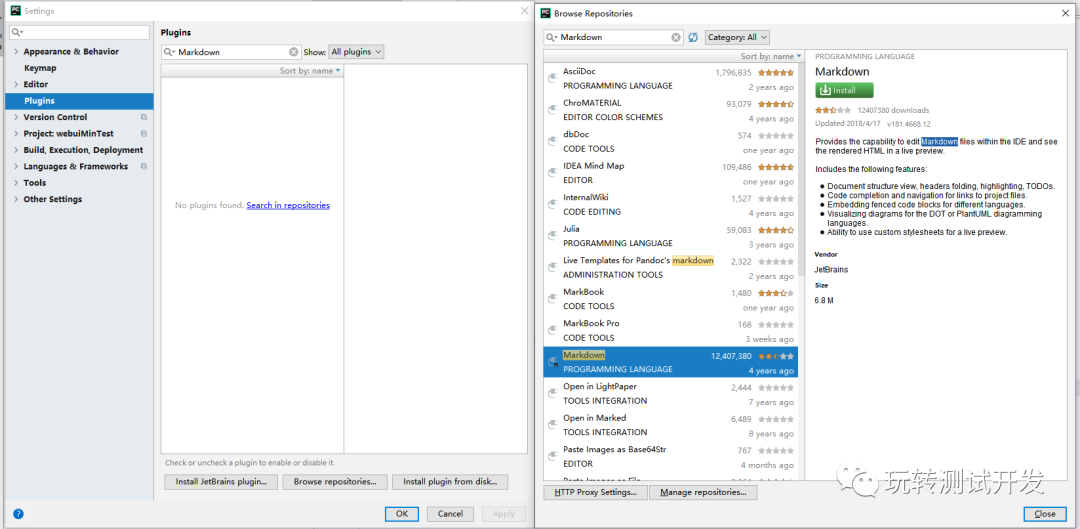This screenshot has height=529, width=1080.
Task: Open HTTP Proxy Settings
Action: (x=595, y=492)
